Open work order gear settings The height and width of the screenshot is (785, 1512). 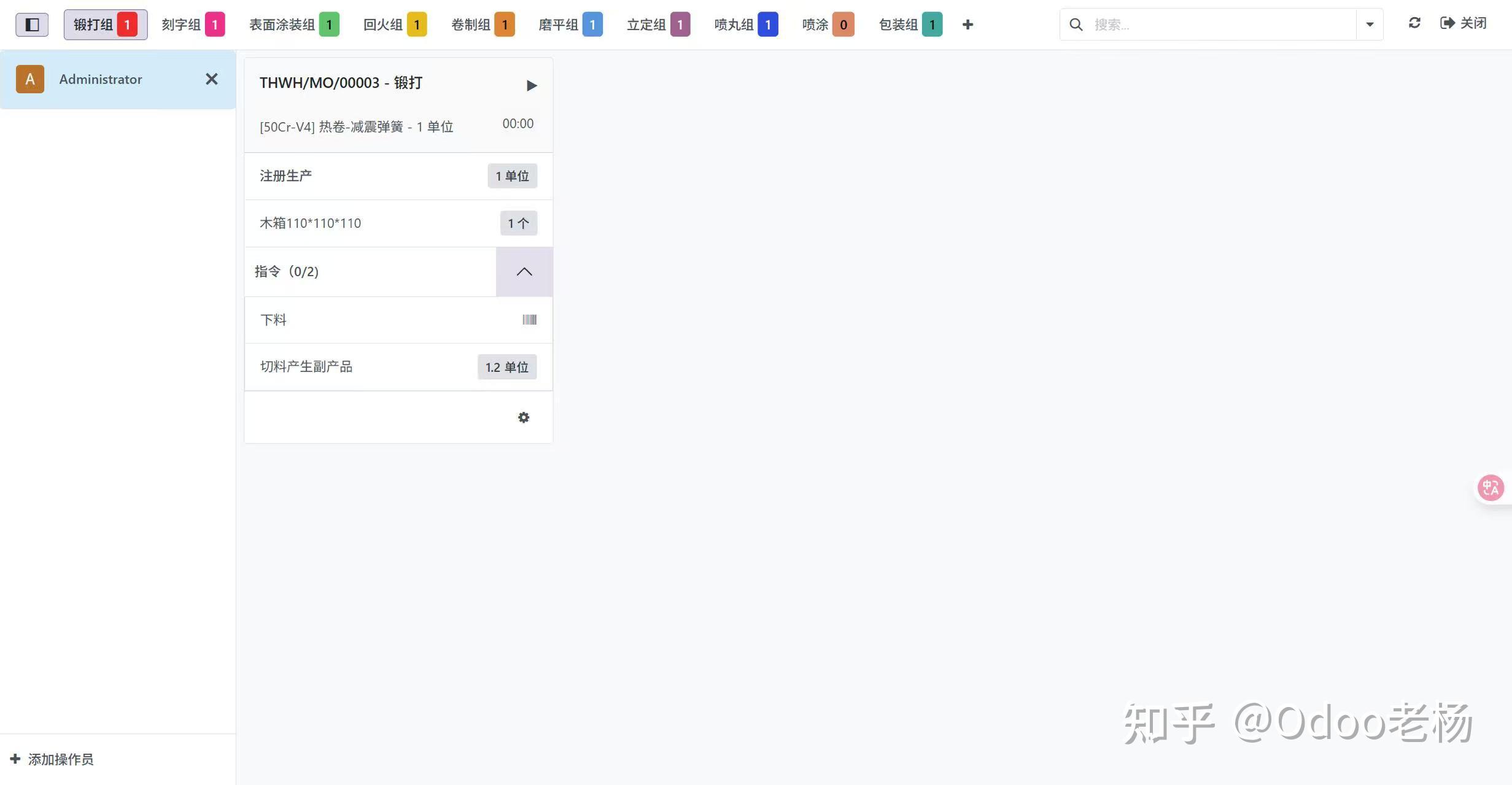tap(524, 417)
